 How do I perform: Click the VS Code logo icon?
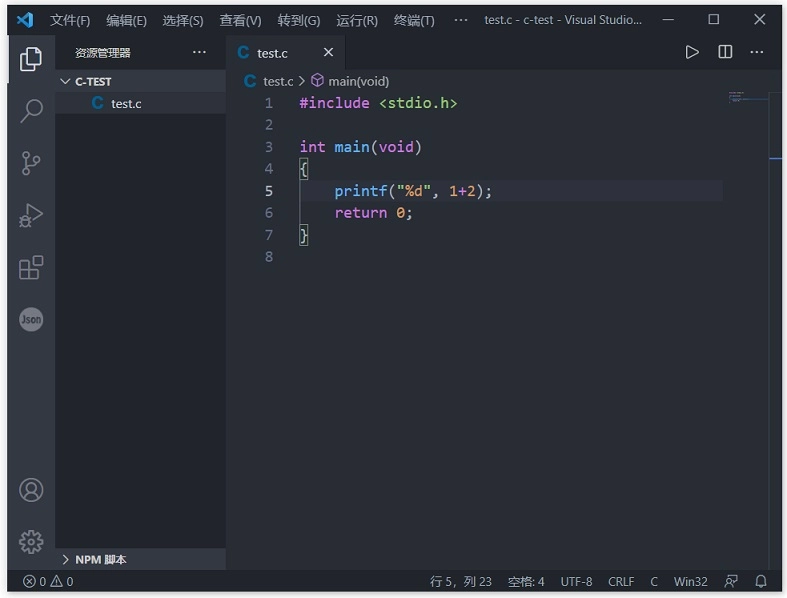[x=25, y=20]
